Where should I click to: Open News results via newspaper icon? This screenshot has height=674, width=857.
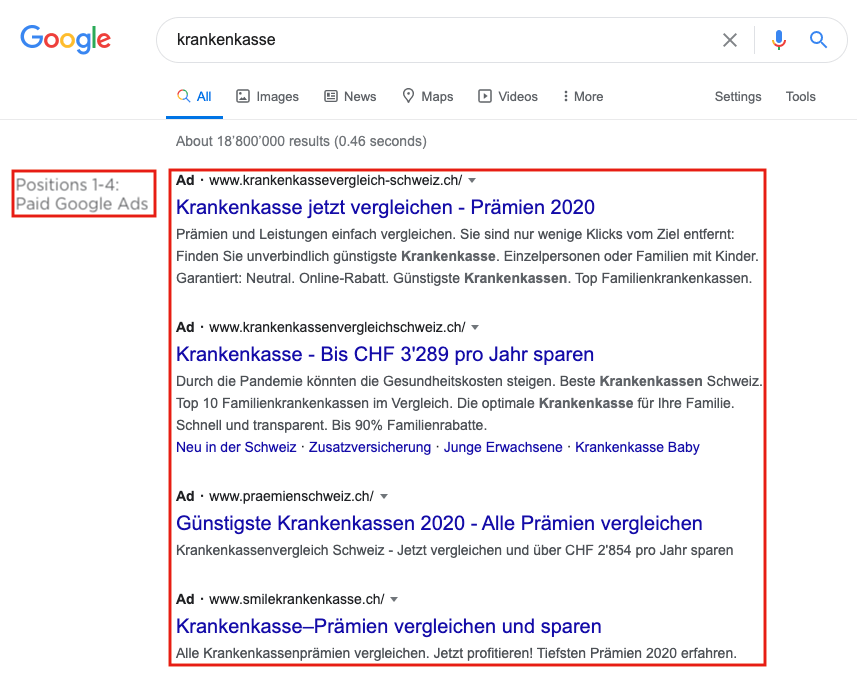coord(330,96)
